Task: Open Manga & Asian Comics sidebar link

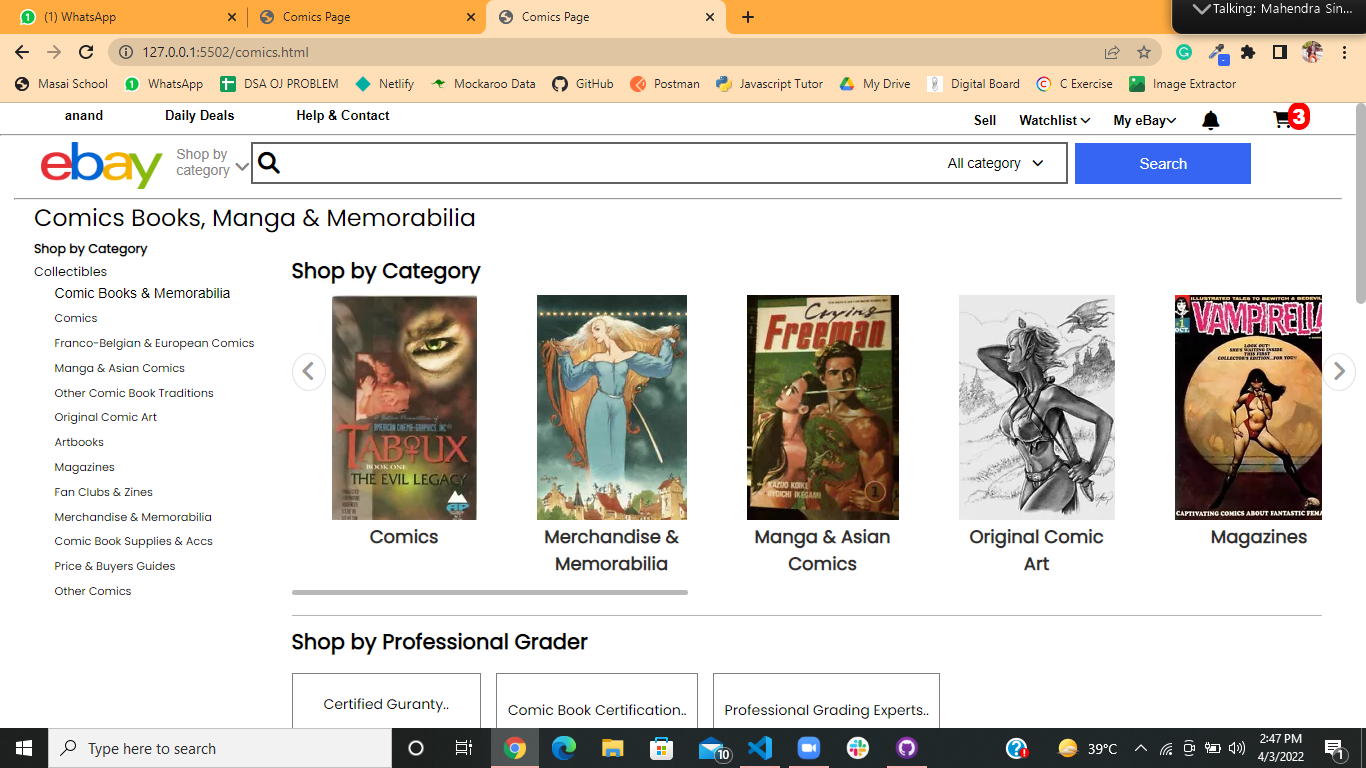Action: (119, 368)
